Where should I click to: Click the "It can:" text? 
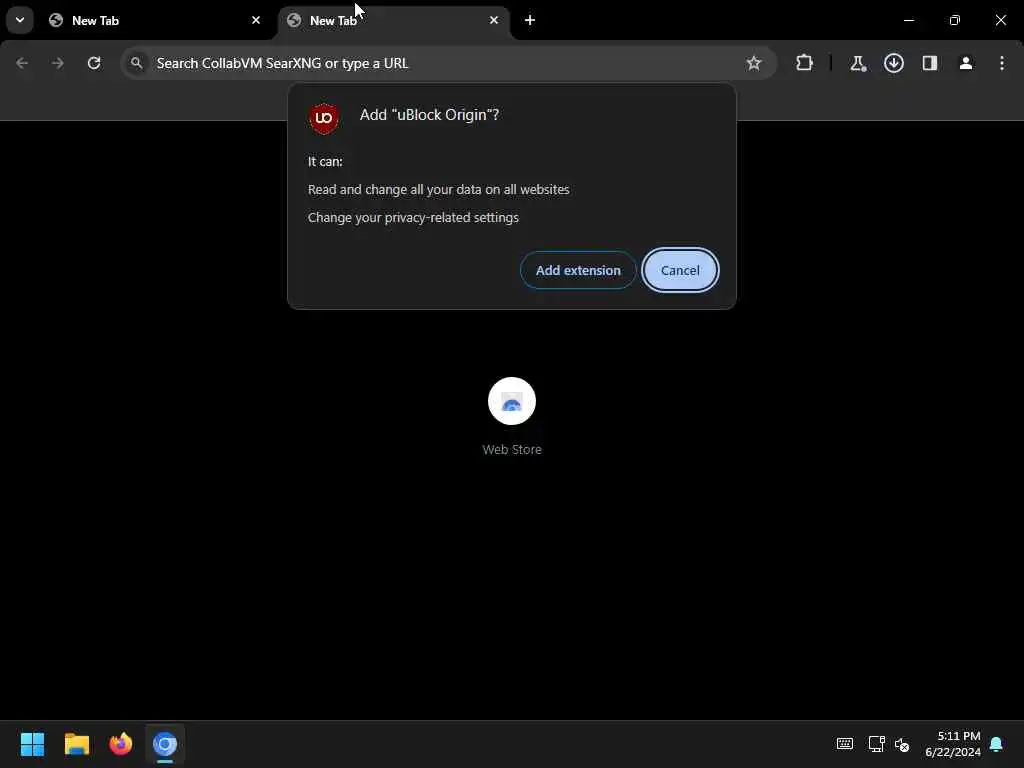(x=325, y=161)
